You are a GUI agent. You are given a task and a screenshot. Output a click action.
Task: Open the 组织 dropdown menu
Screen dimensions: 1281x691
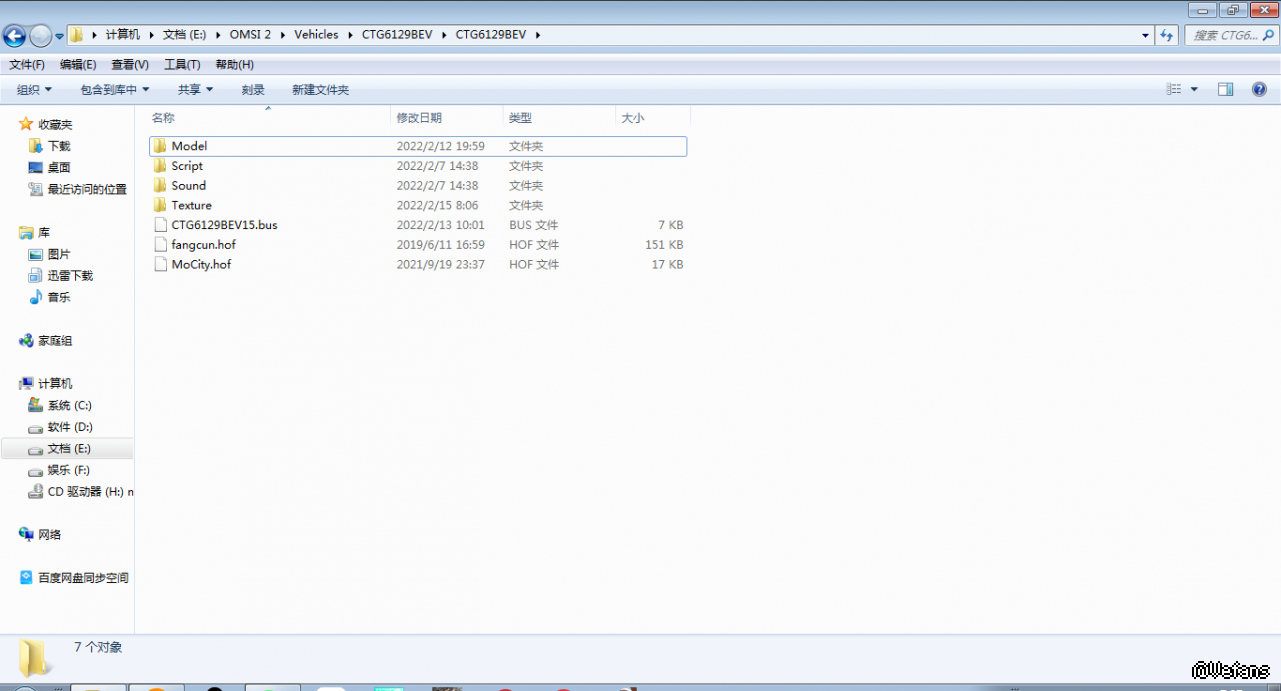pos(34,90)
